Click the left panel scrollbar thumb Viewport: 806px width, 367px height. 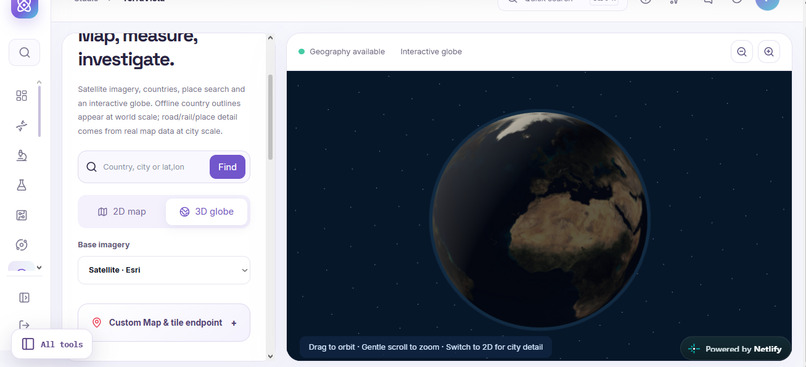(x=270, y=117)
